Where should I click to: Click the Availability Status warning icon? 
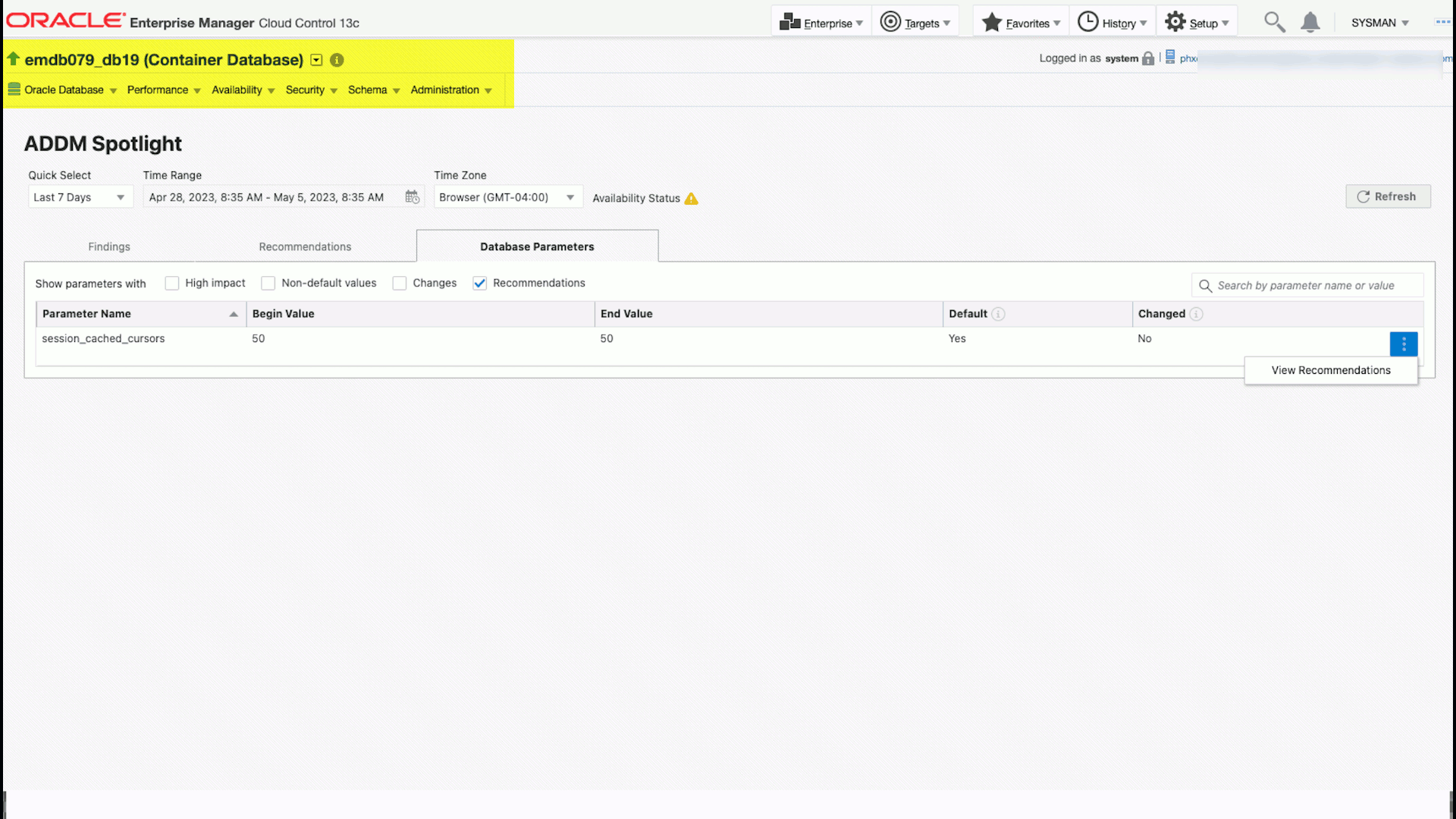click(691, 199)
